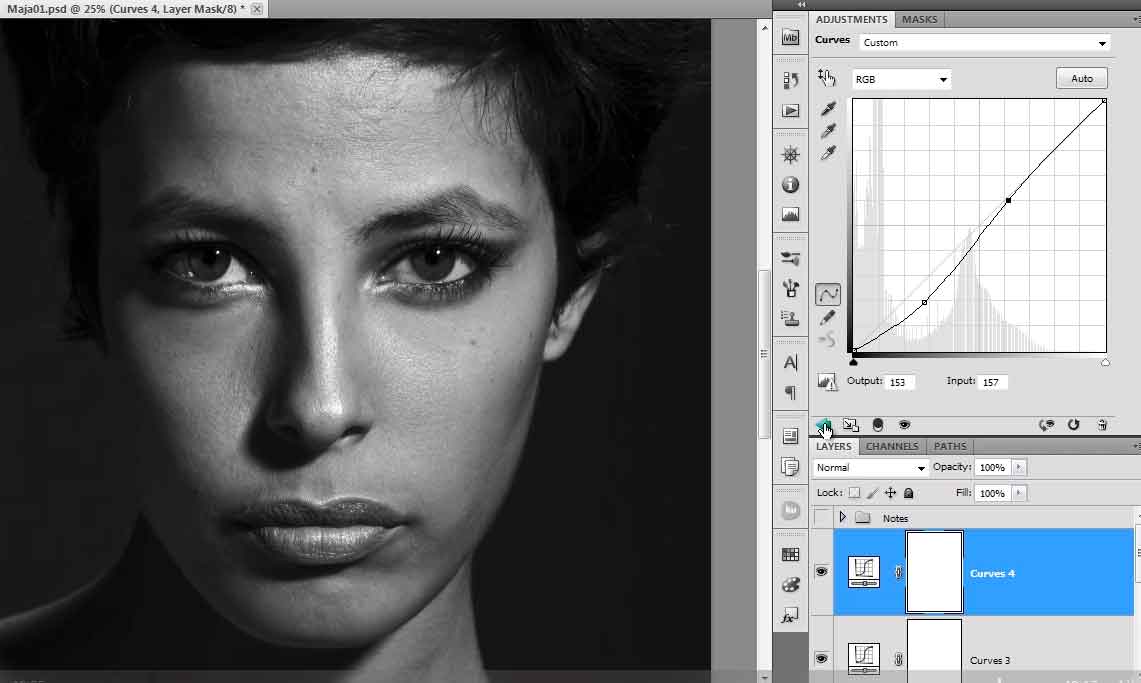Show the Notes group layer
Screen dimensions: 1141x683
click(821, 518)
